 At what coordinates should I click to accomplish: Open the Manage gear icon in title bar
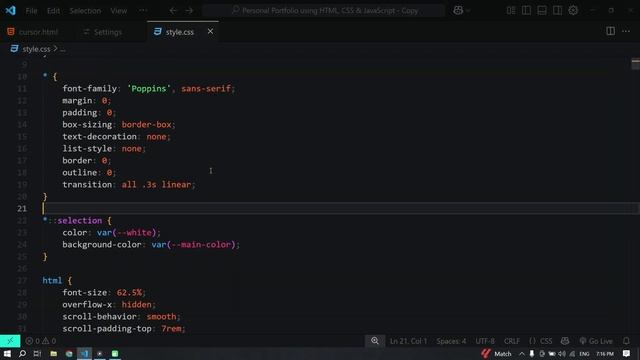coord(573,11)
